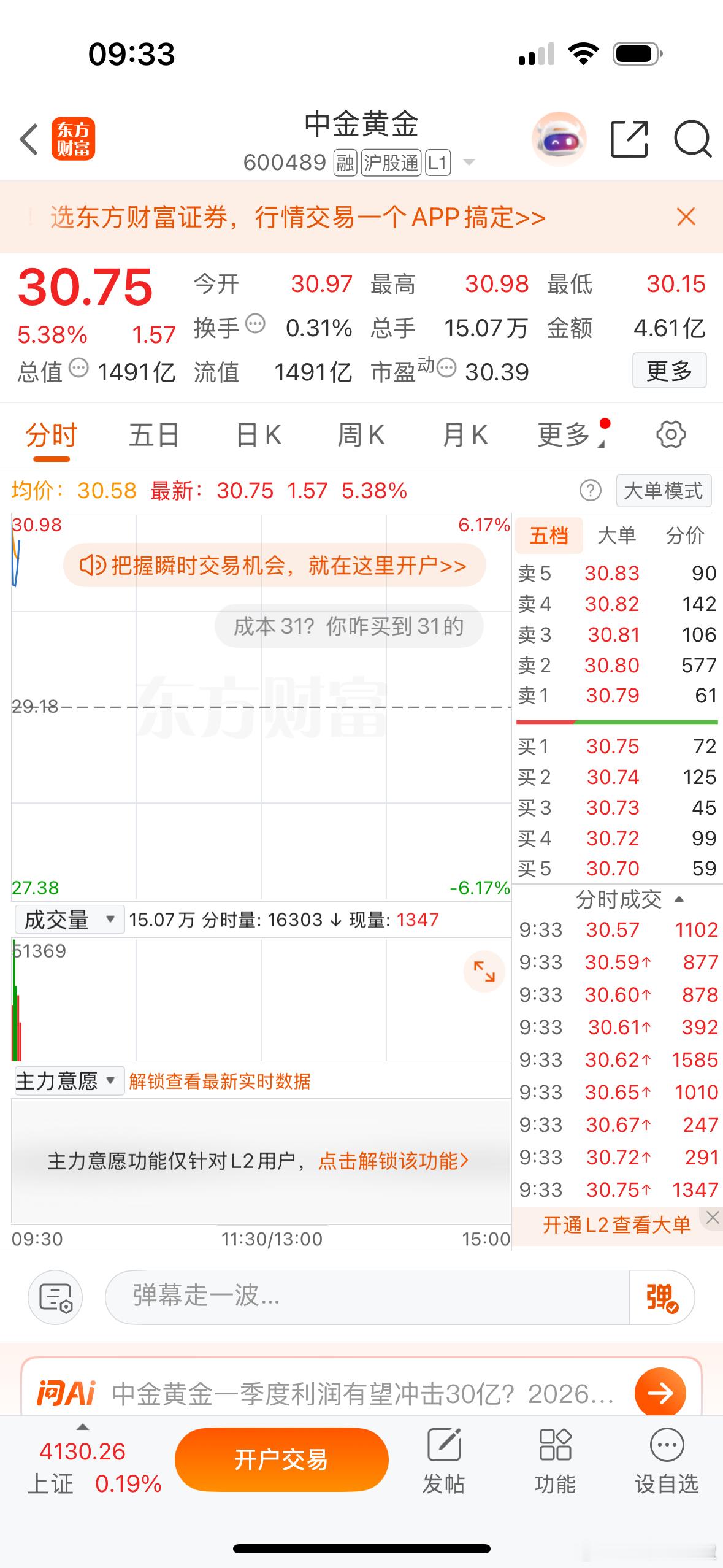Image resolution: width=723 pixels, height=1568 pixels.
Task: Select the 分时 tab
Action: tap(51, 435)
